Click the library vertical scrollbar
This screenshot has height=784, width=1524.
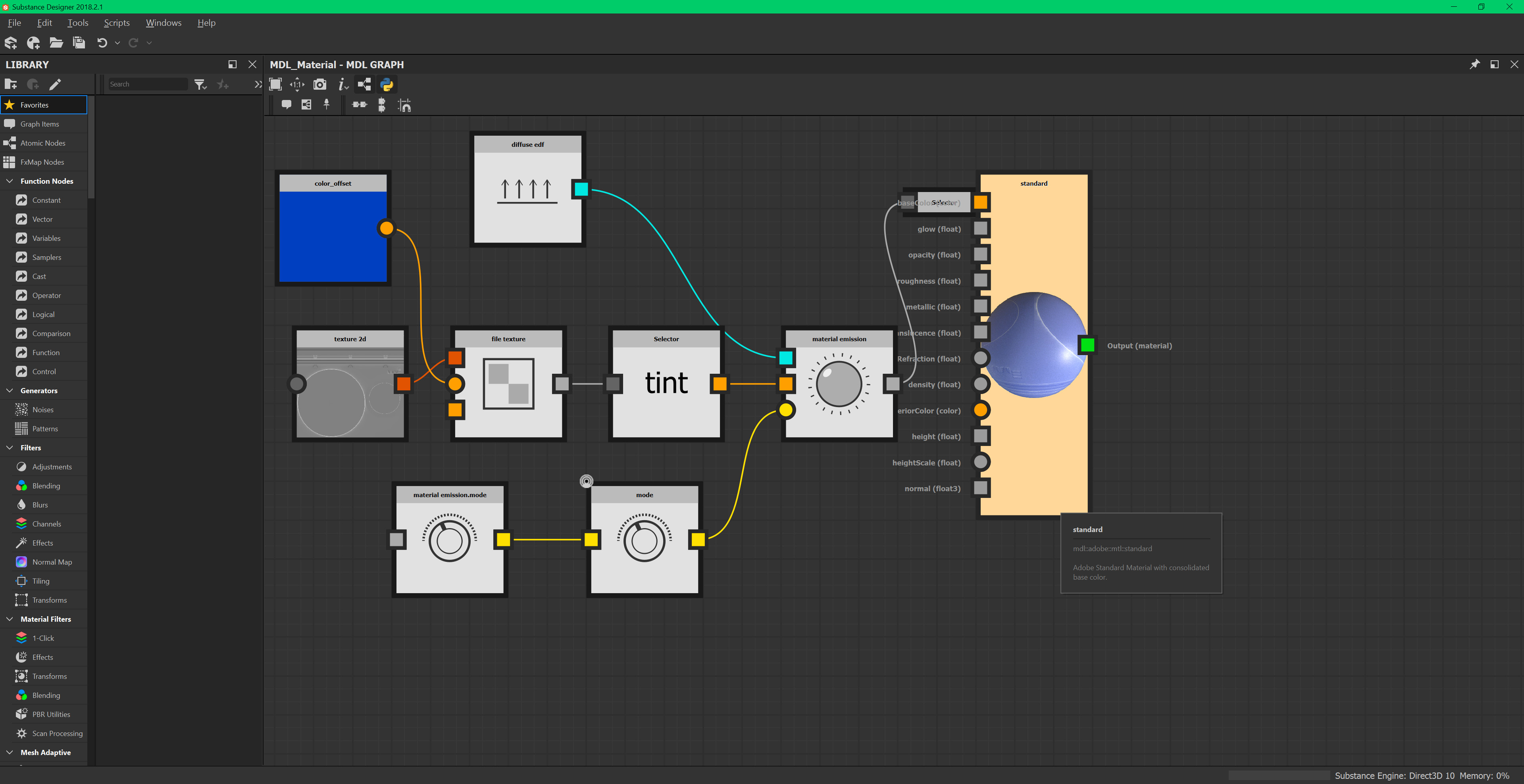pos(91,147)
